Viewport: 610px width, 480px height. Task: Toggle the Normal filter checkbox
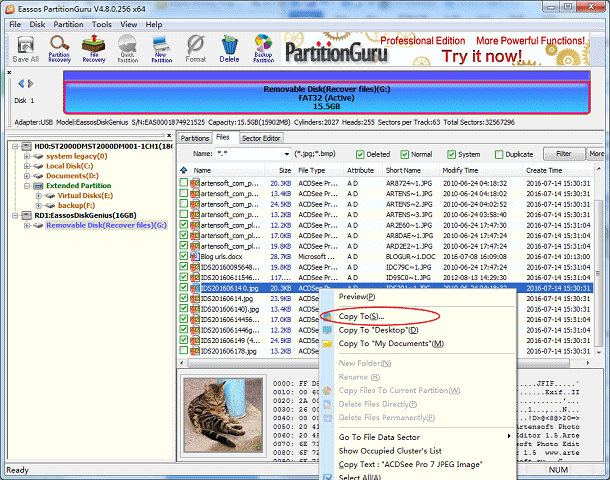(x=405, y=154)
